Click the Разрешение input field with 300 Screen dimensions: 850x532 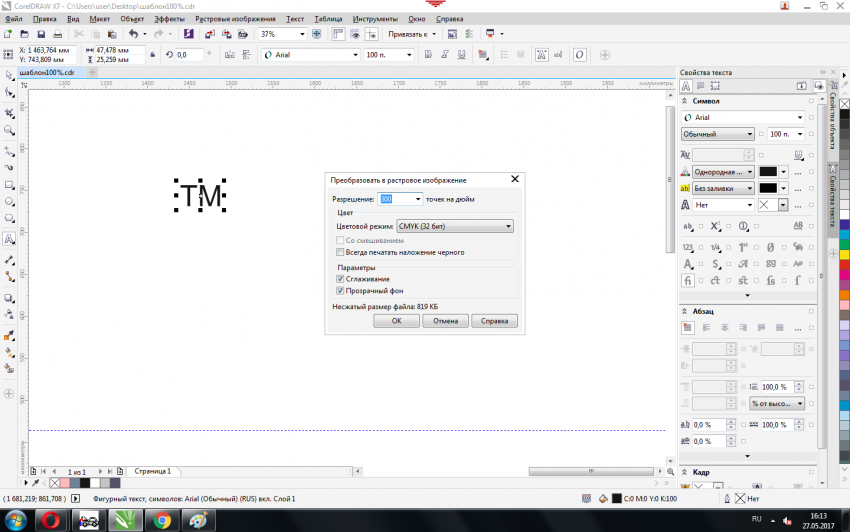tap(394, 199)
